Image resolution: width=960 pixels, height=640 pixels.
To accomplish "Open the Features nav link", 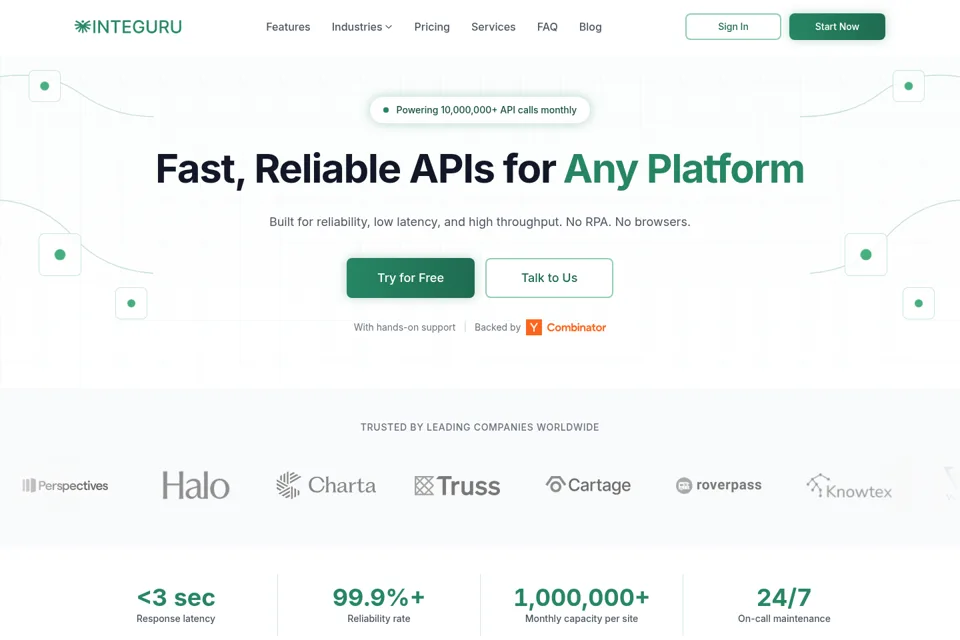I will tap(288, 27).
